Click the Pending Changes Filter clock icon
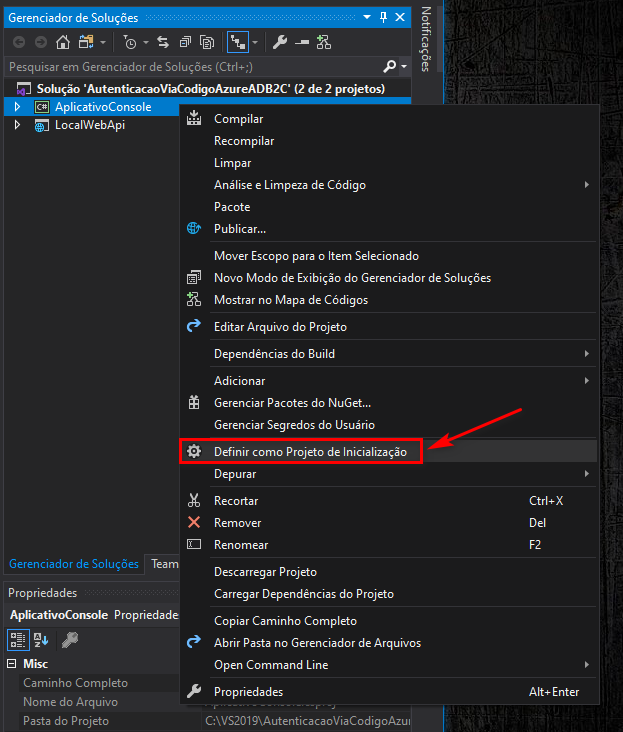 130,42
